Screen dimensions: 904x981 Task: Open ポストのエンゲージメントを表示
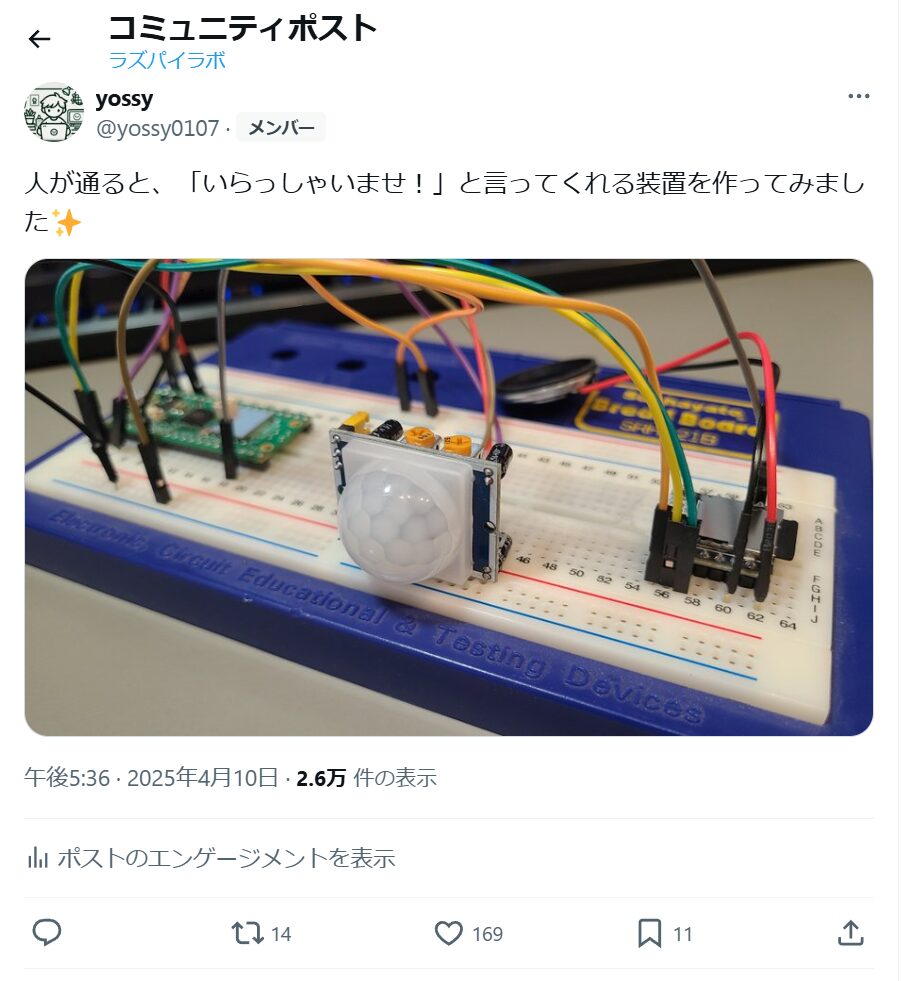tap(226, 858)
